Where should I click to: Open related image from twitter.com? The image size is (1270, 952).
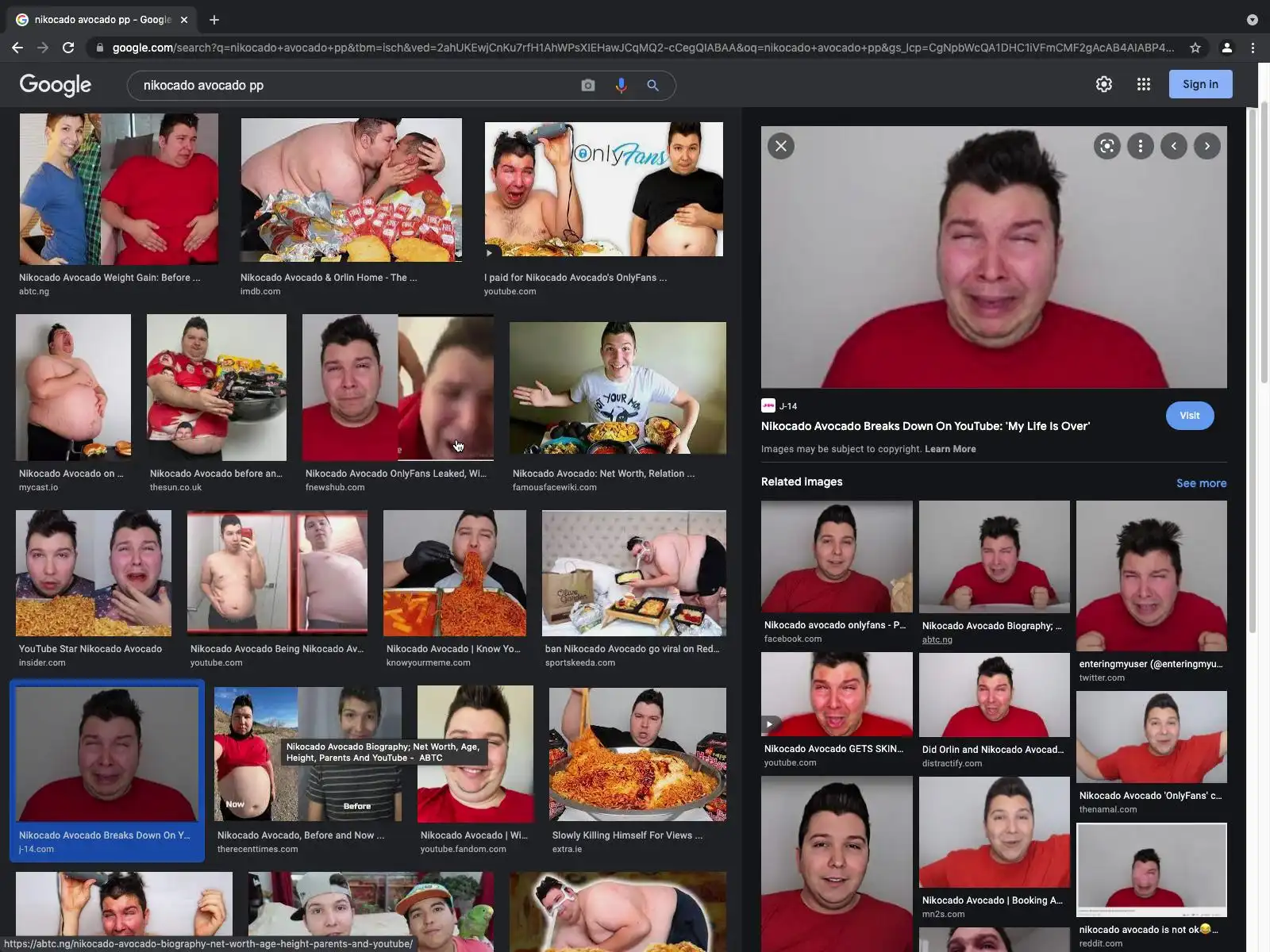click(x=1151, y=576)
